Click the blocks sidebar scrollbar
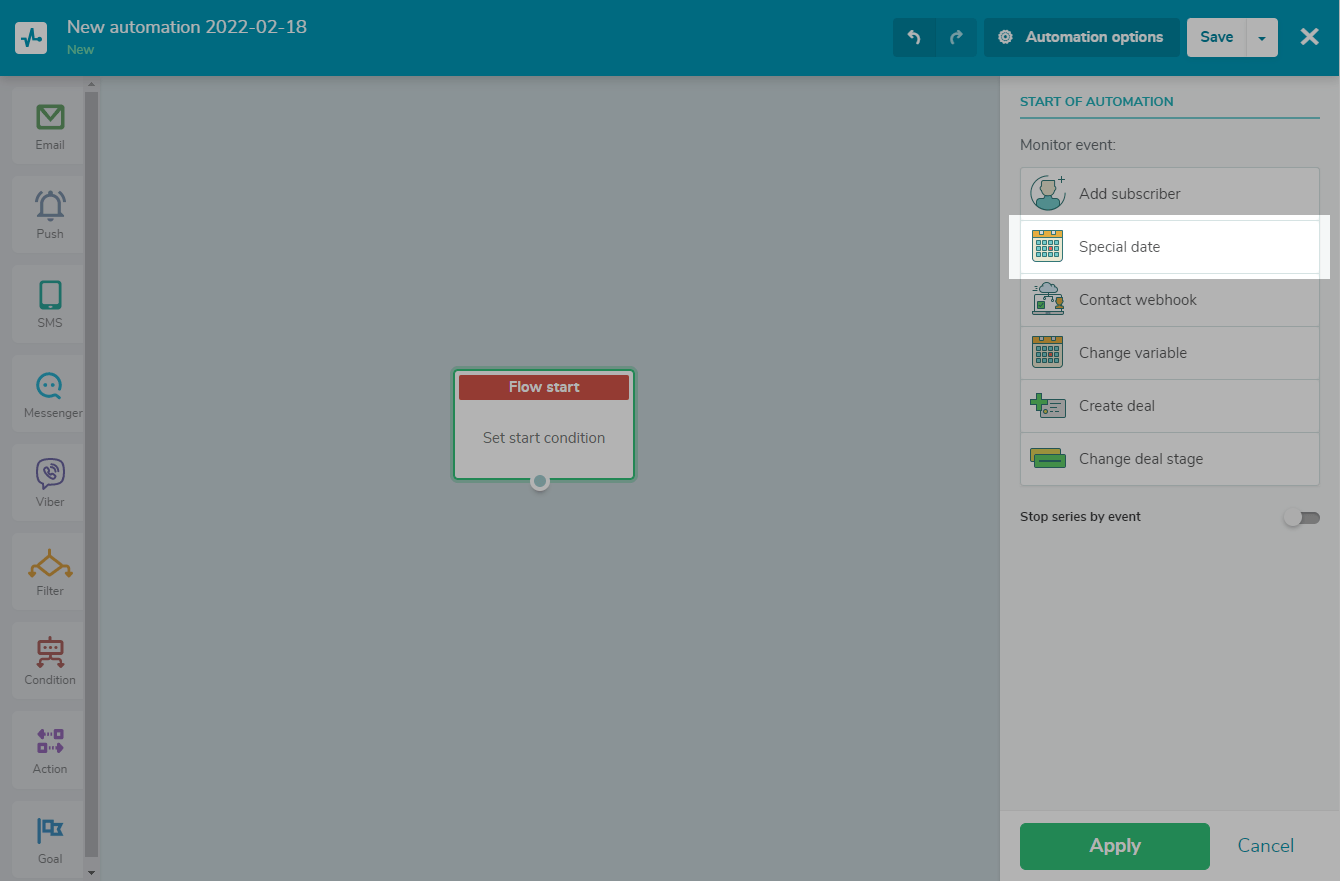The width and height of the screenshot is (1340, 881). point(91,475)
